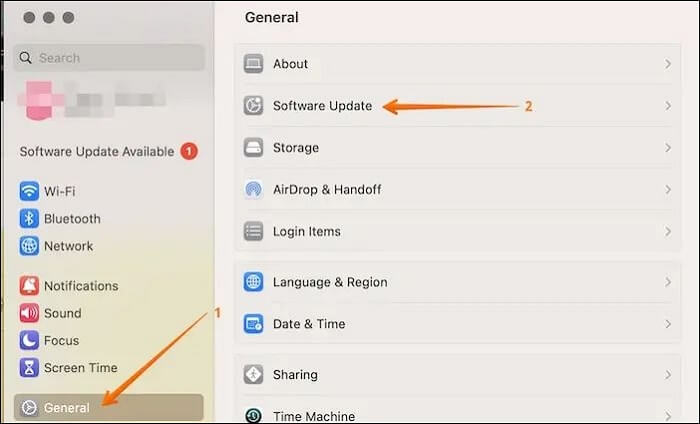Click the Bluetooth sidebar icon
700x424 pixels.
(29, 218)
